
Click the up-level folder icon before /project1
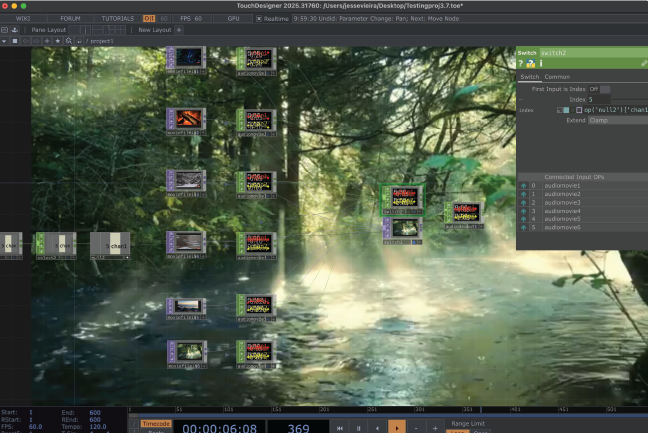pyautogui.click(x=79, y=41)
